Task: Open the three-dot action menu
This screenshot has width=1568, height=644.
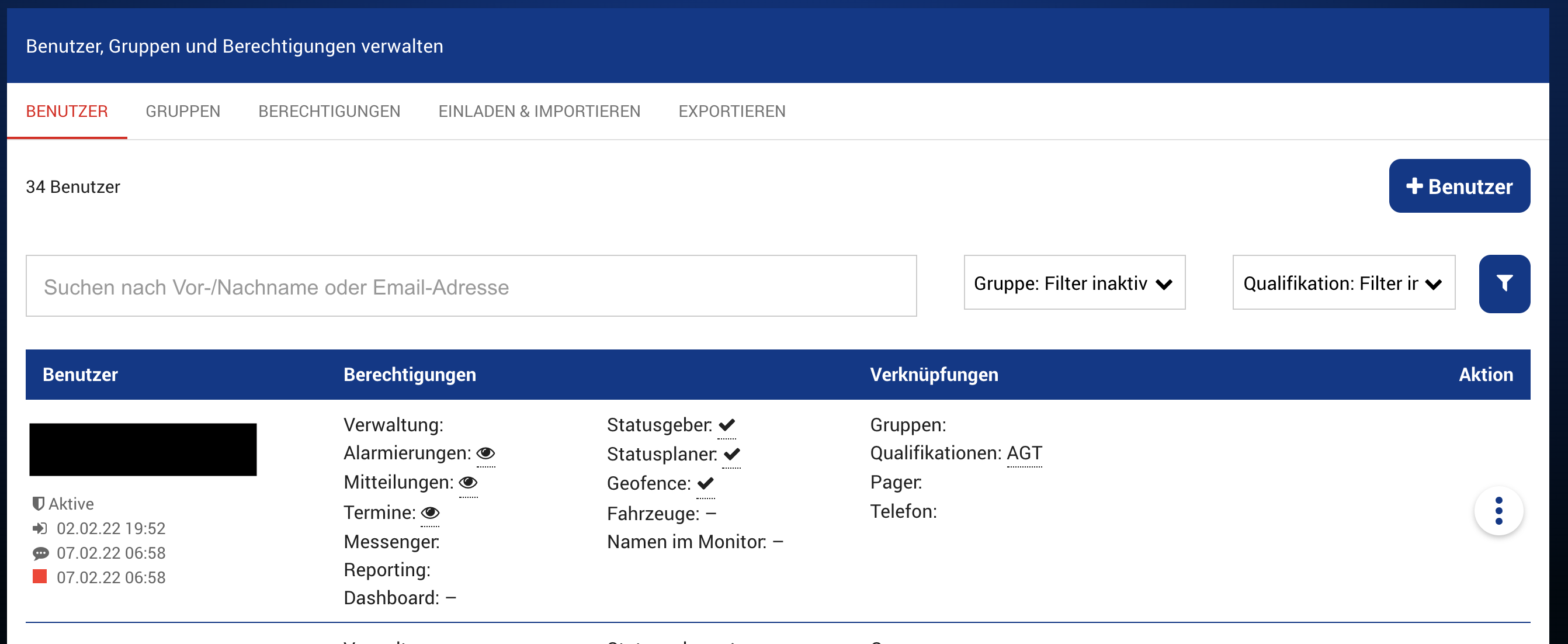Action: tap(1498, 511)
